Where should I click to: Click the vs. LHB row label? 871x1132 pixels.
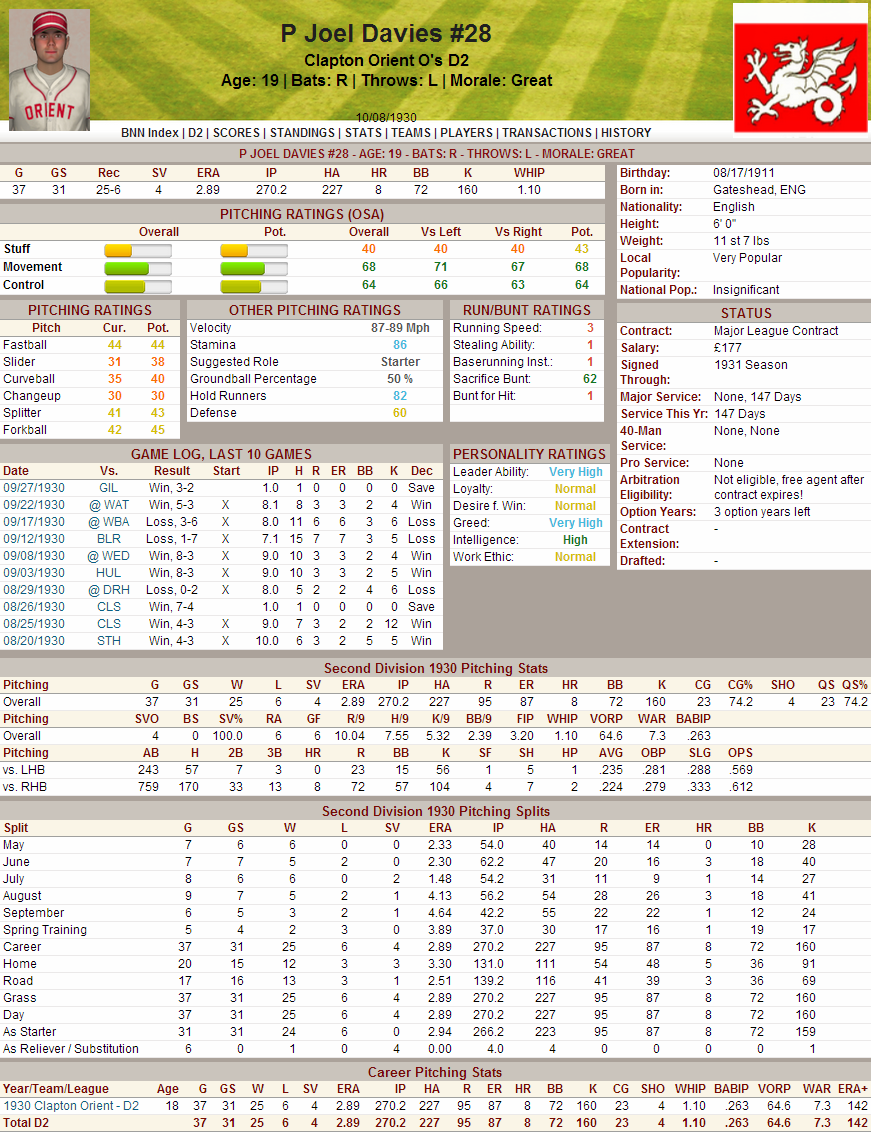click(x=24, y=770)
